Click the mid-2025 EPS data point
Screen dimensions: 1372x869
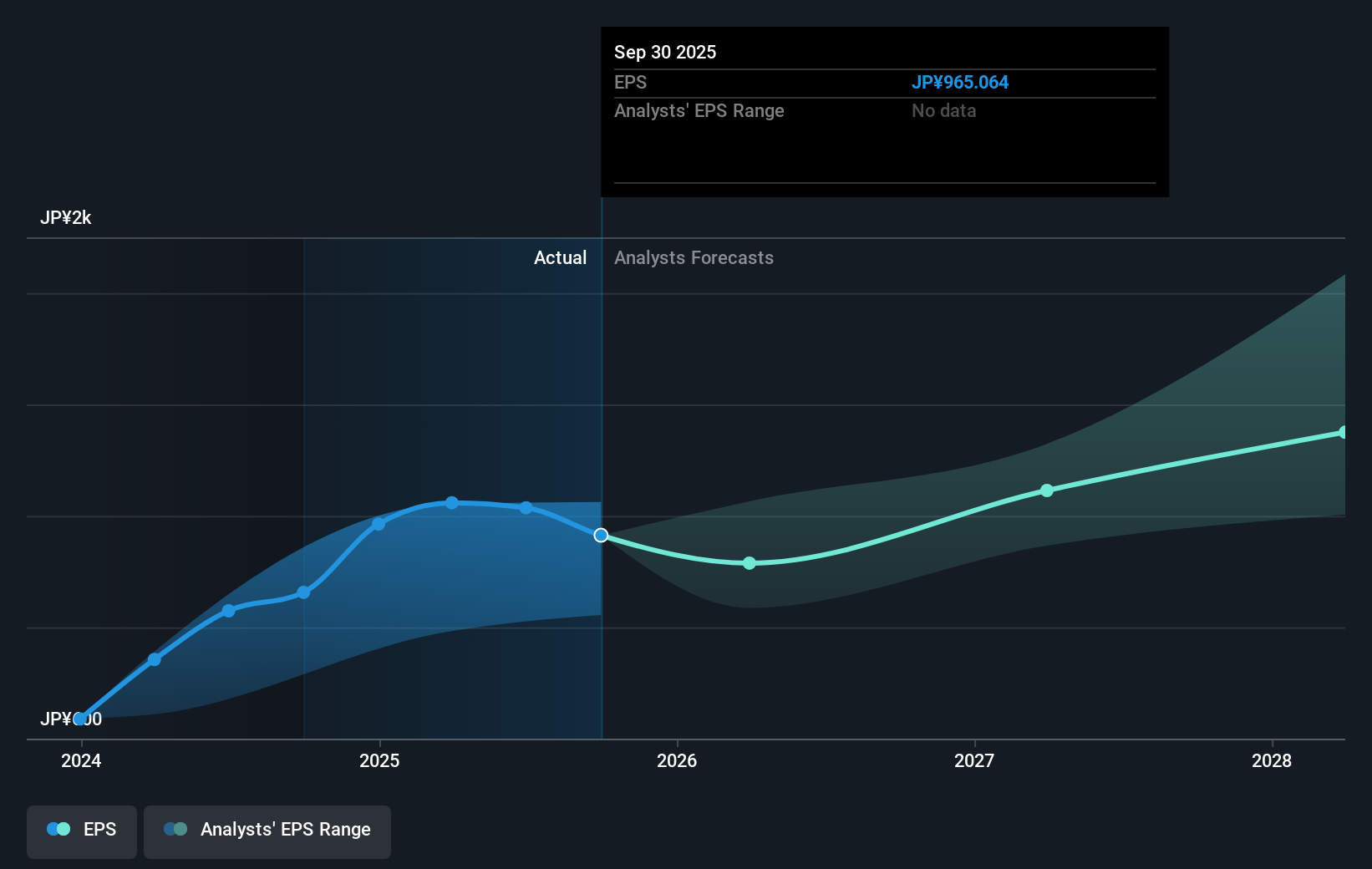click(526, 508)
